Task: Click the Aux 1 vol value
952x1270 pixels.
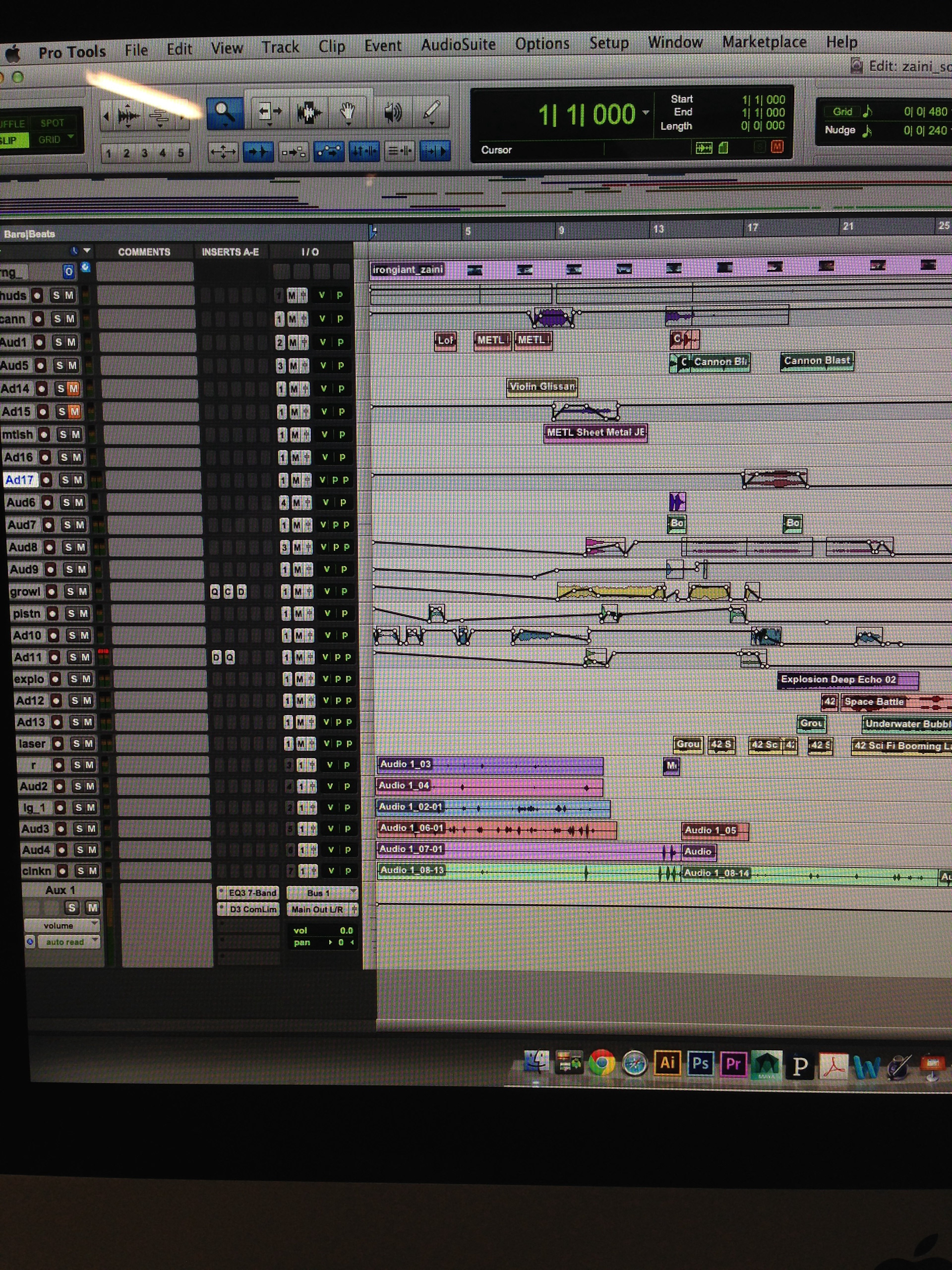Action: pos(346,930)
